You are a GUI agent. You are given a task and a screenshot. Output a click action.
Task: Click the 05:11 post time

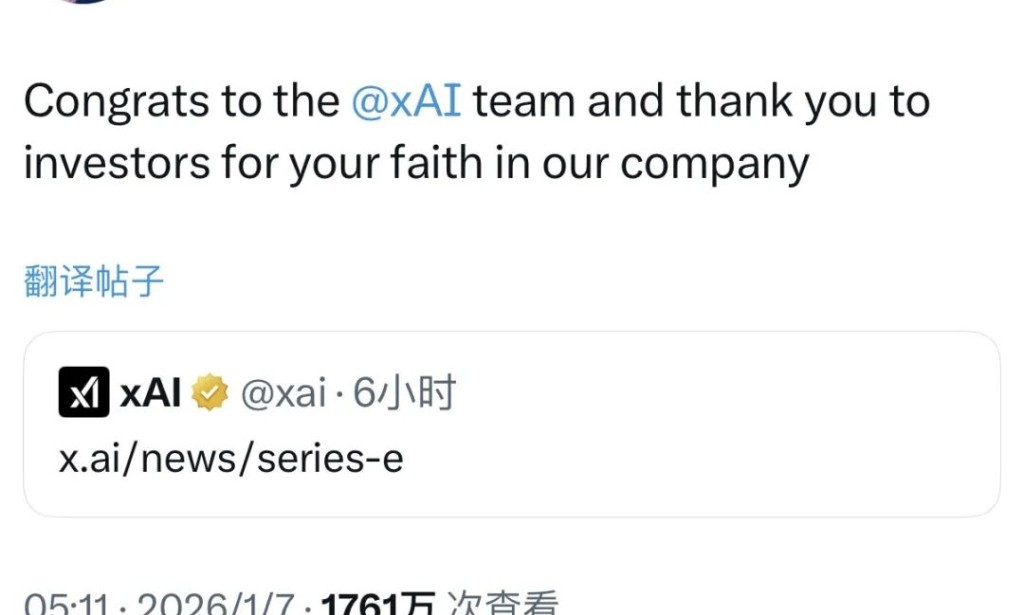tap(64, 603)
